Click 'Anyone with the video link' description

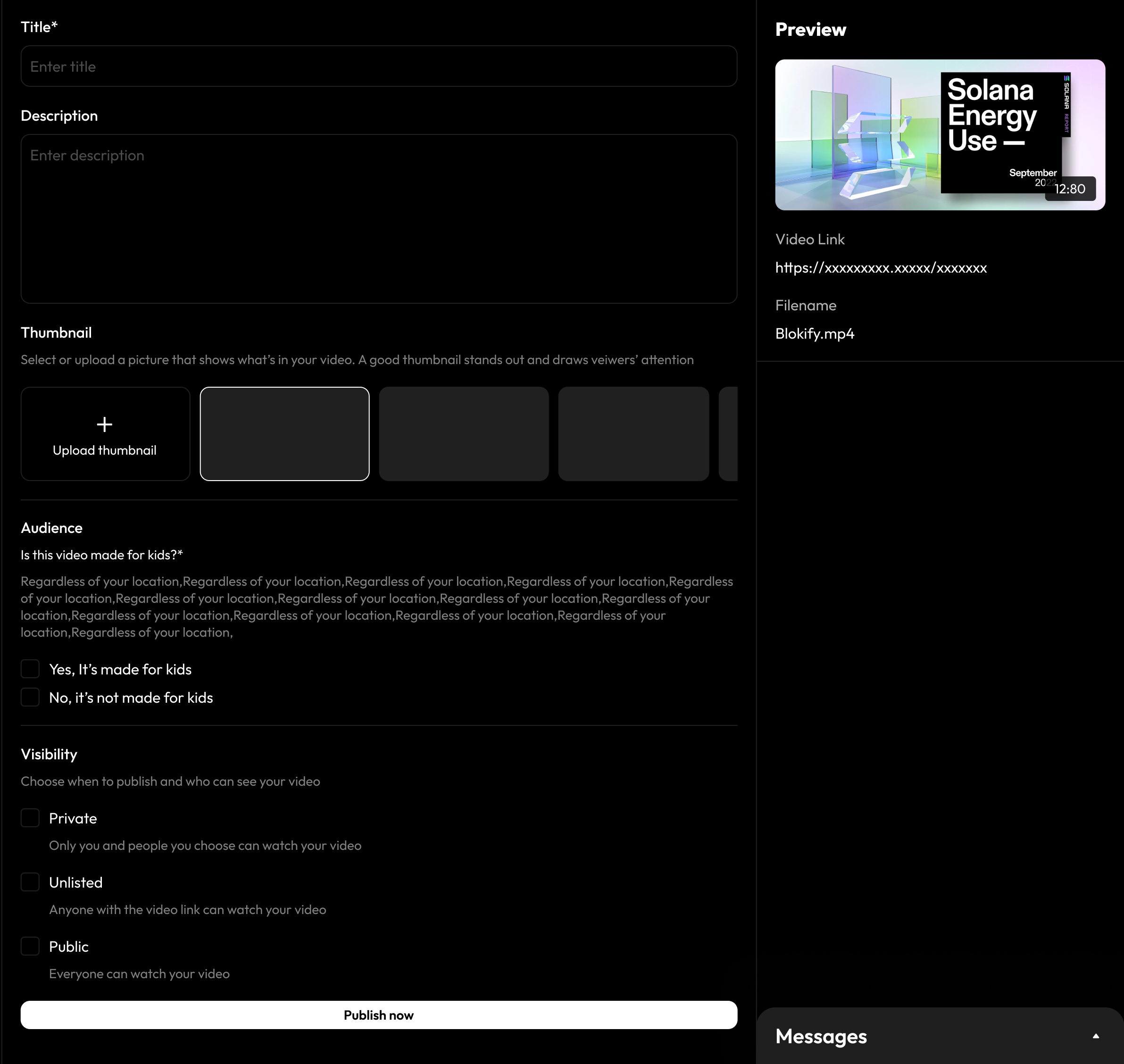click(x=188, y=910)
